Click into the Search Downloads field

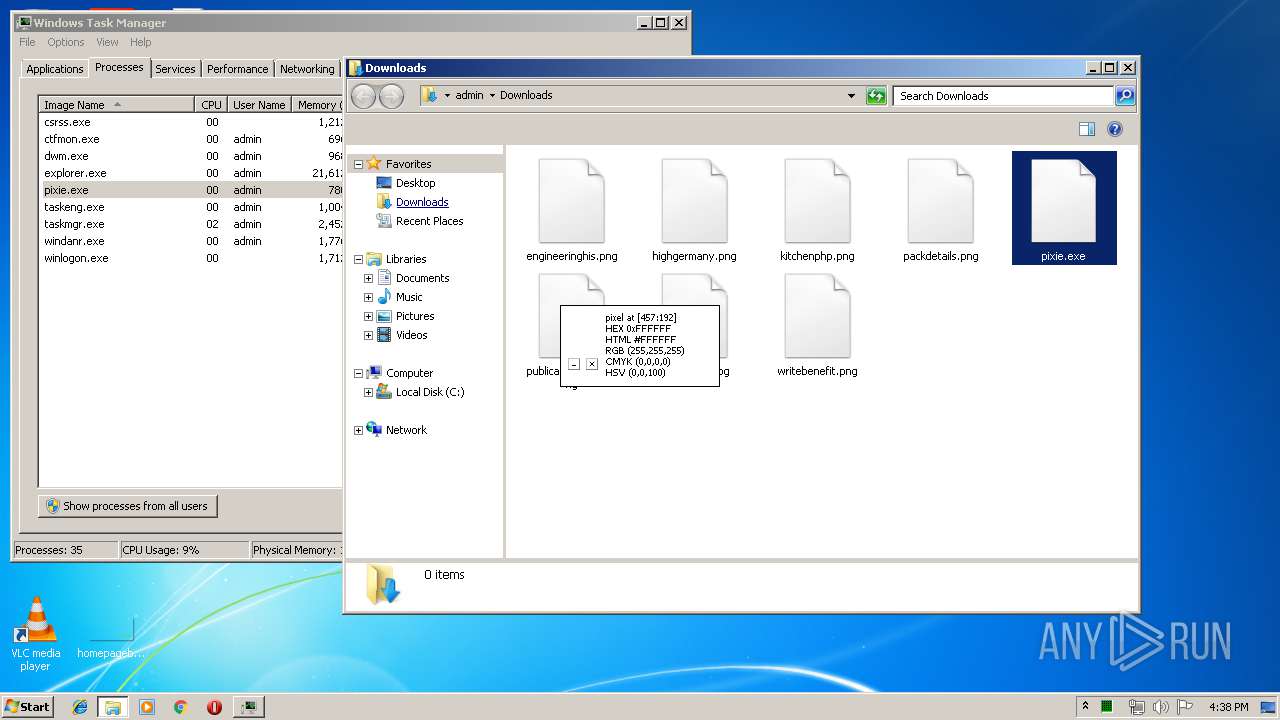(1003, 96)
